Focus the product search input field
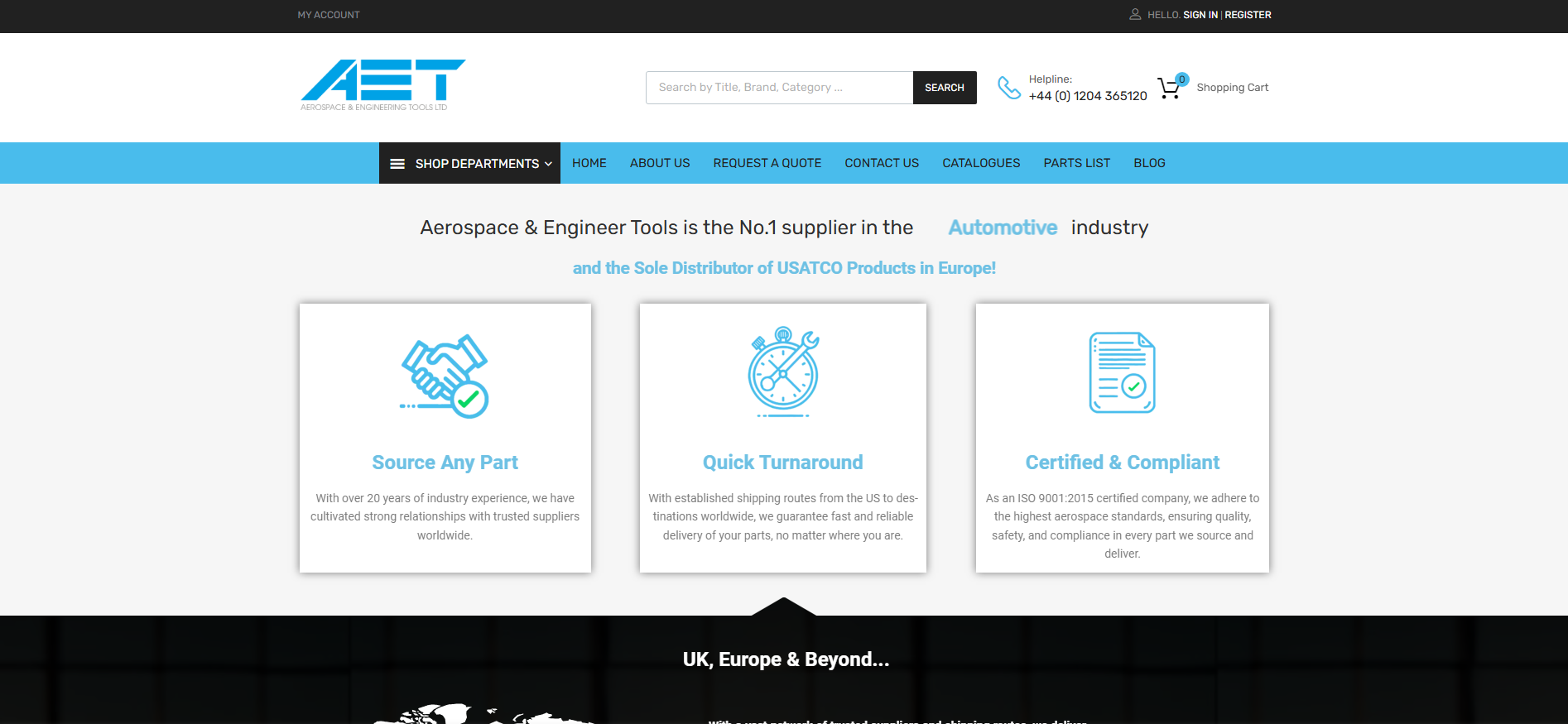This screenshot has height=724, width=1568. [779, 88]
